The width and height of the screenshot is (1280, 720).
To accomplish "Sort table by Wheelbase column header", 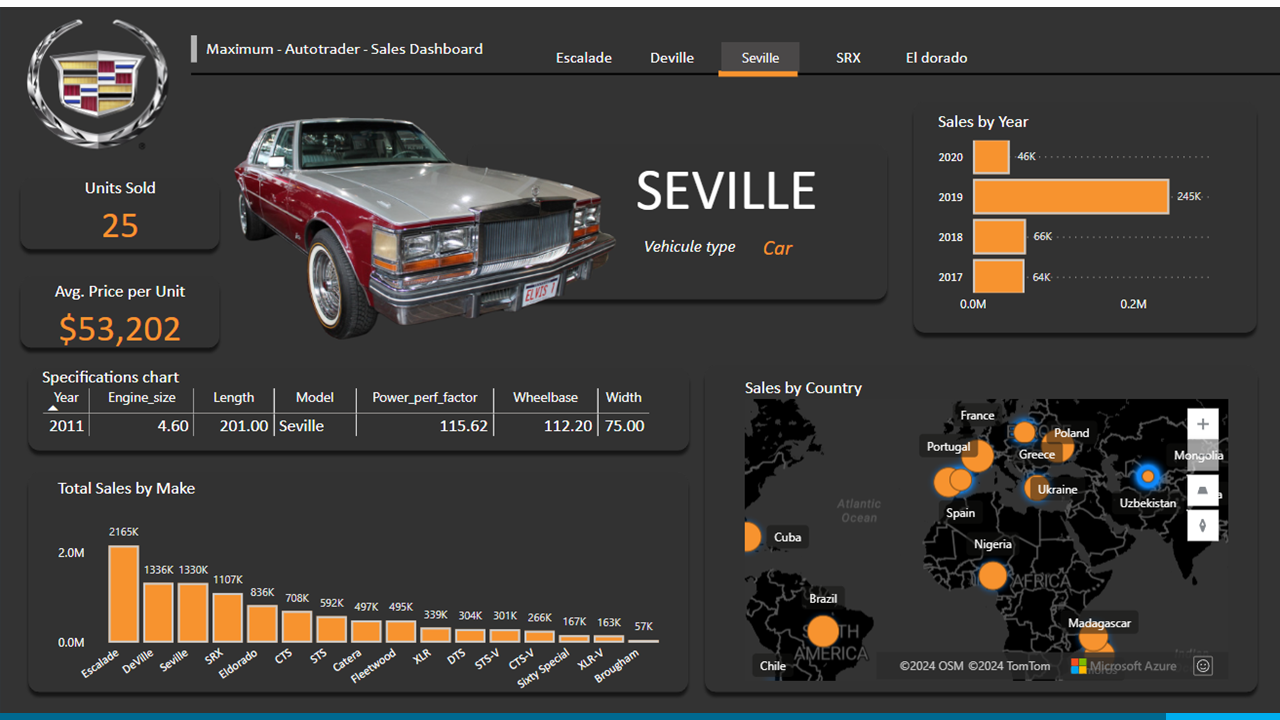I will click(x=545, y=397).
